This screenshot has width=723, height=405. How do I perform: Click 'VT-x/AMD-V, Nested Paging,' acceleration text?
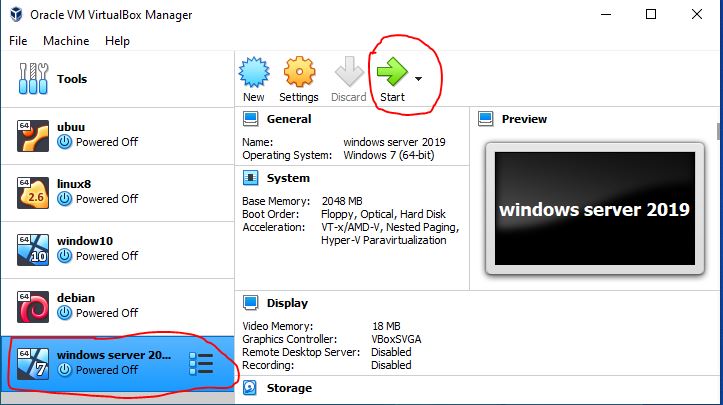390,227
